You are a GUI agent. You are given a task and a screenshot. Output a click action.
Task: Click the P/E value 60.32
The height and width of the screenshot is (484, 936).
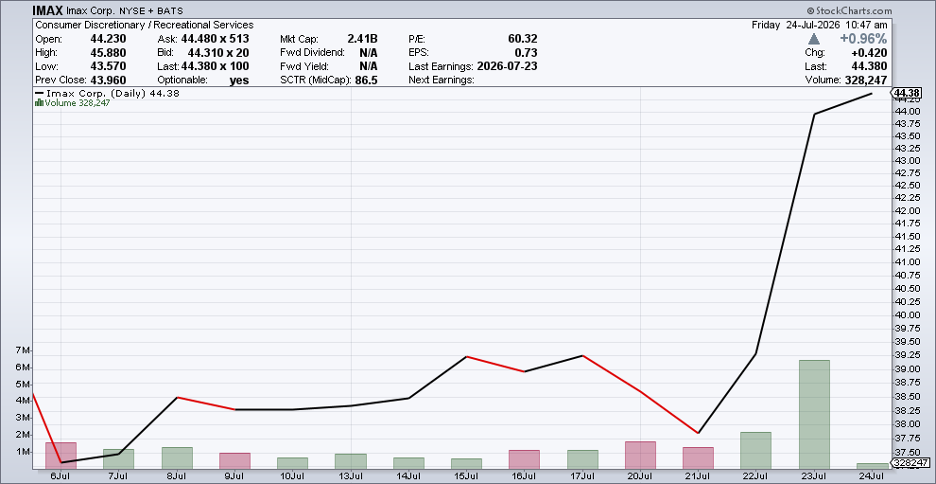coord(523,39)
